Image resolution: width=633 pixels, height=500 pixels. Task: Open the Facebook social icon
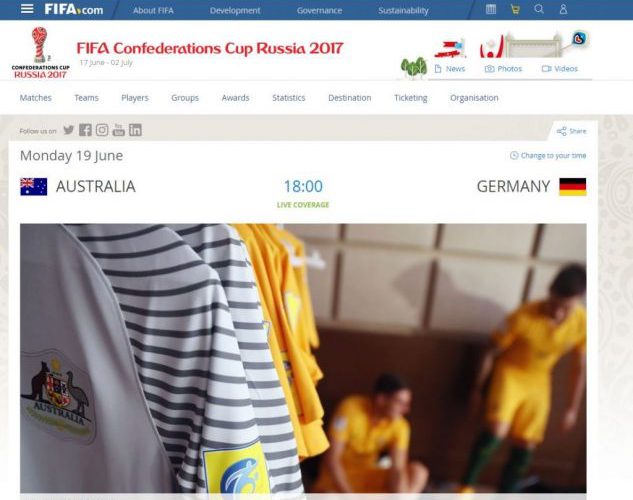85,130
